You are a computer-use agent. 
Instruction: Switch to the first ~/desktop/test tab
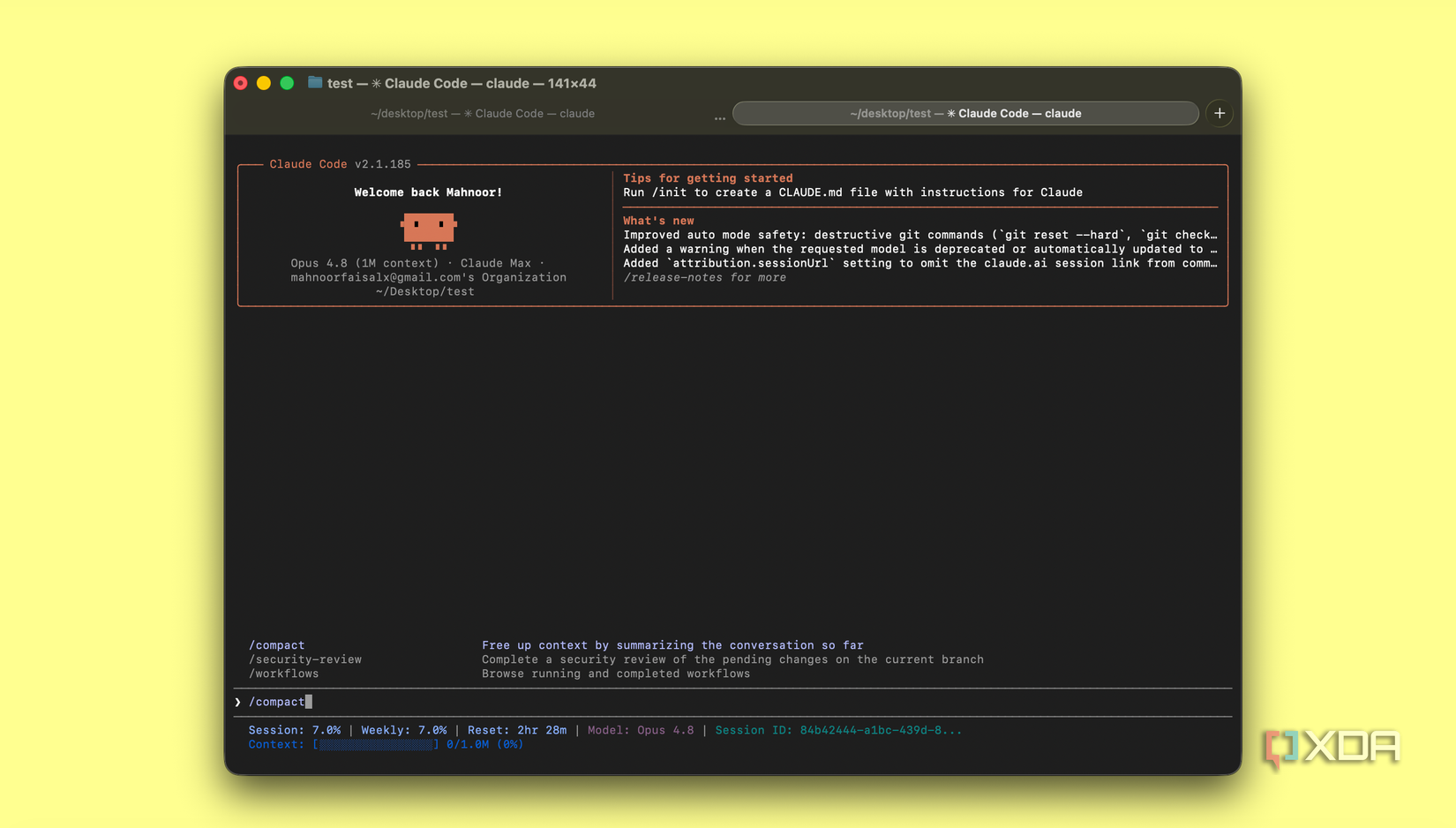click(483, 113)
